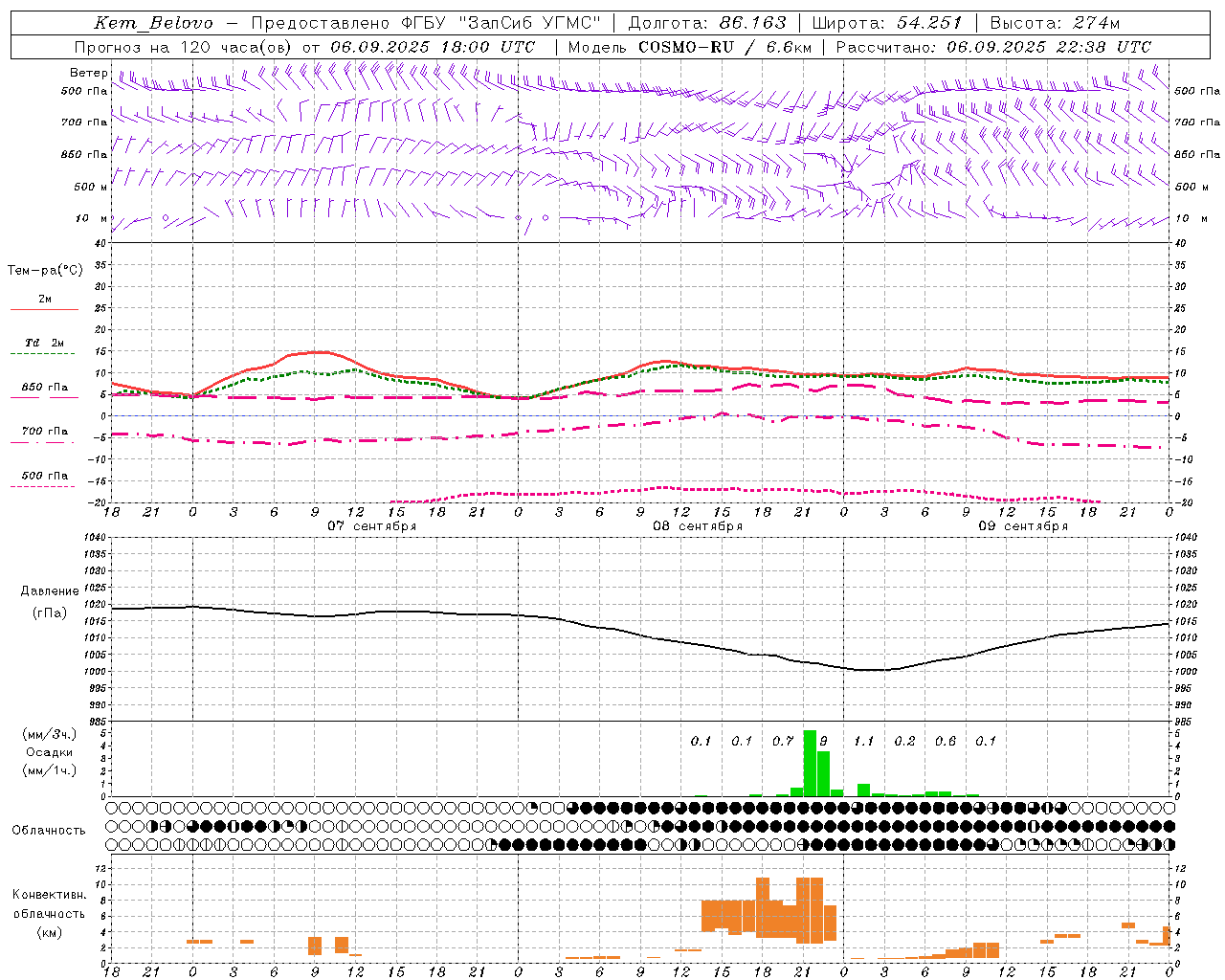Click the model name COSMO-RU / 6.6км
The width and height of the screenshot is (1225, 980).
pos(725,47)
